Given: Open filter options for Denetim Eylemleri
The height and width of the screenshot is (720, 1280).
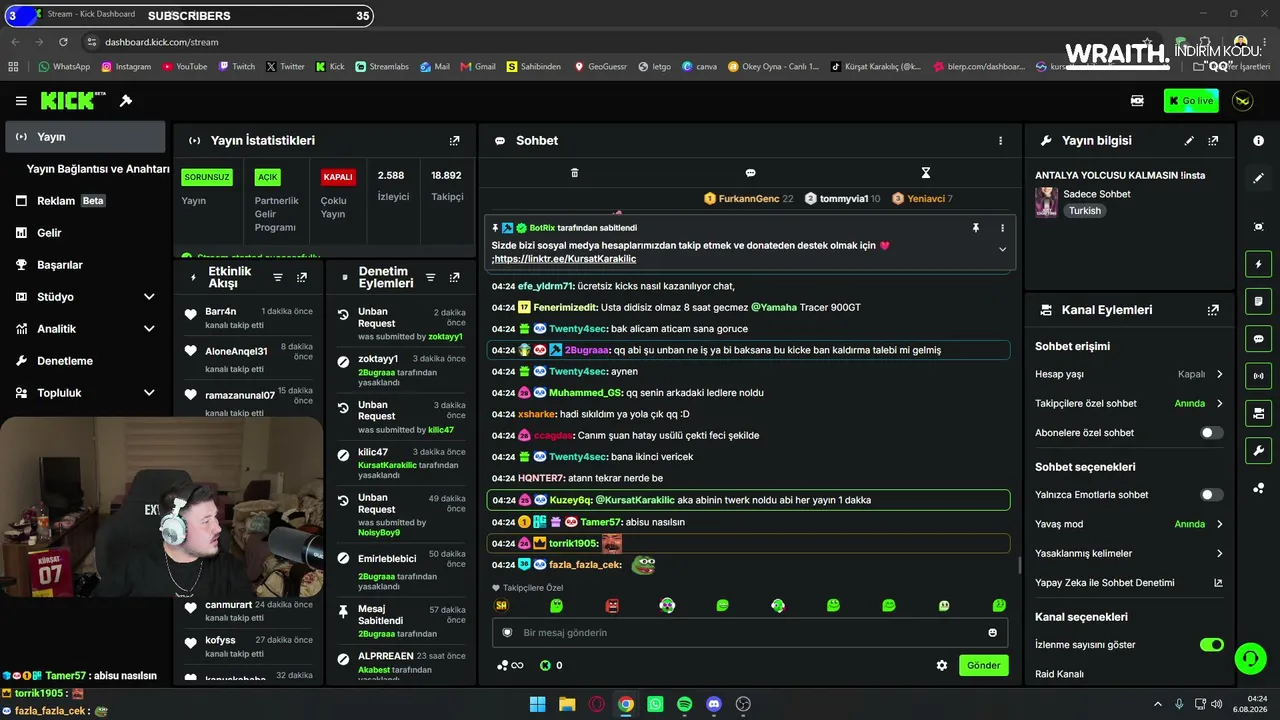Looking at the screenshot, I should pyautogui.click(x=431, y=277).
